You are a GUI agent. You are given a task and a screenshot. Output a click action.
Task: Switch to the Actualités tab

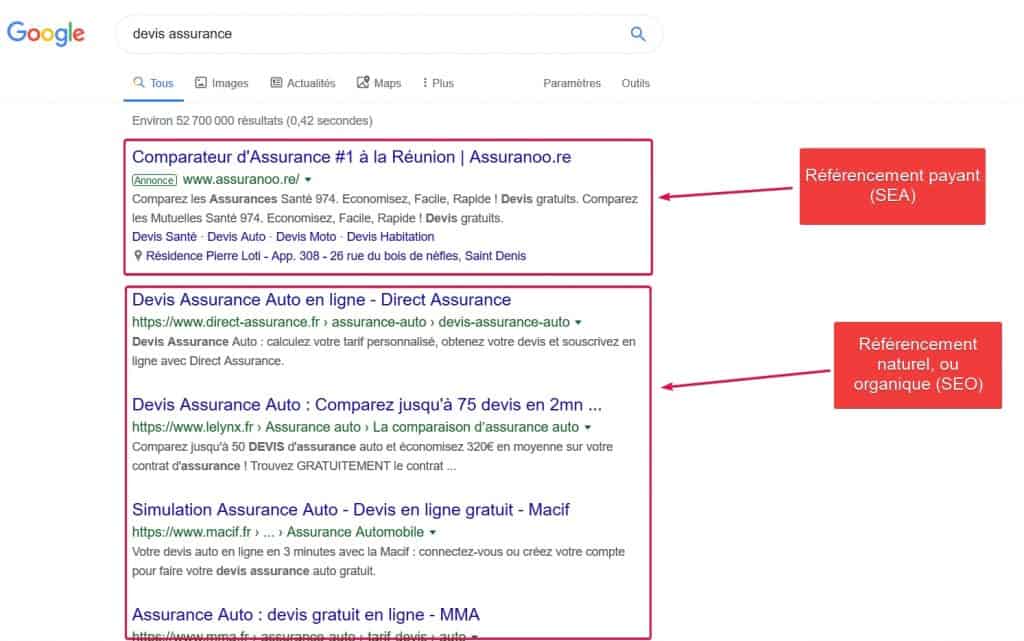tap(303, 83)
